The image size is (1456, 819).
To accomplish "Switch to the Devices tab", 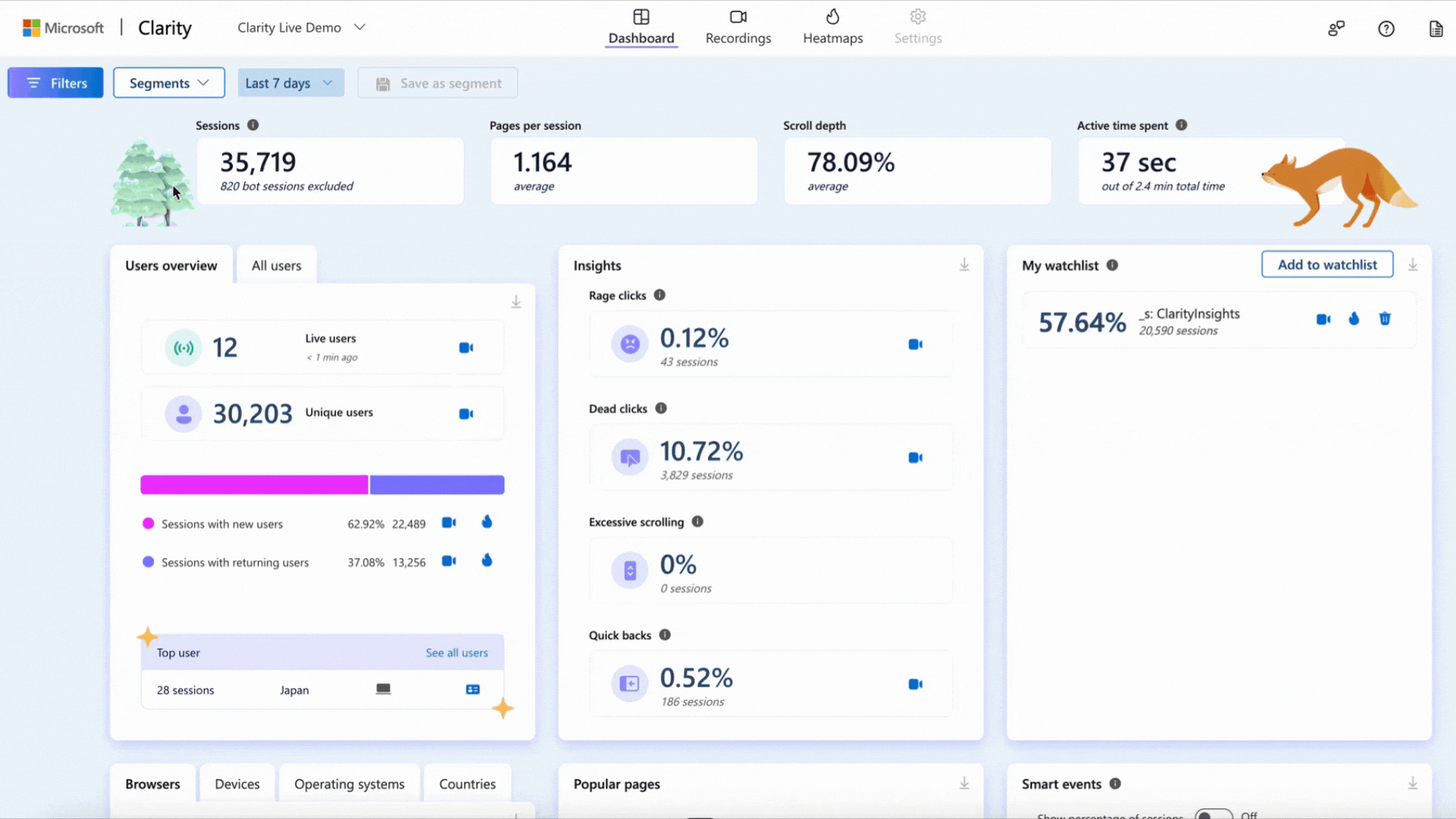I will [237, 784].
